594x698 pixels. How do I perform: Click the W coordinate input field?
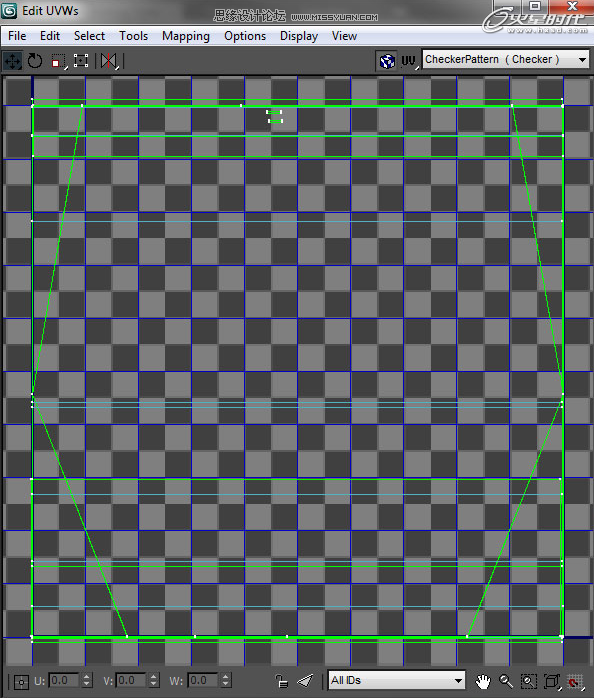click(x=203, y=680)
